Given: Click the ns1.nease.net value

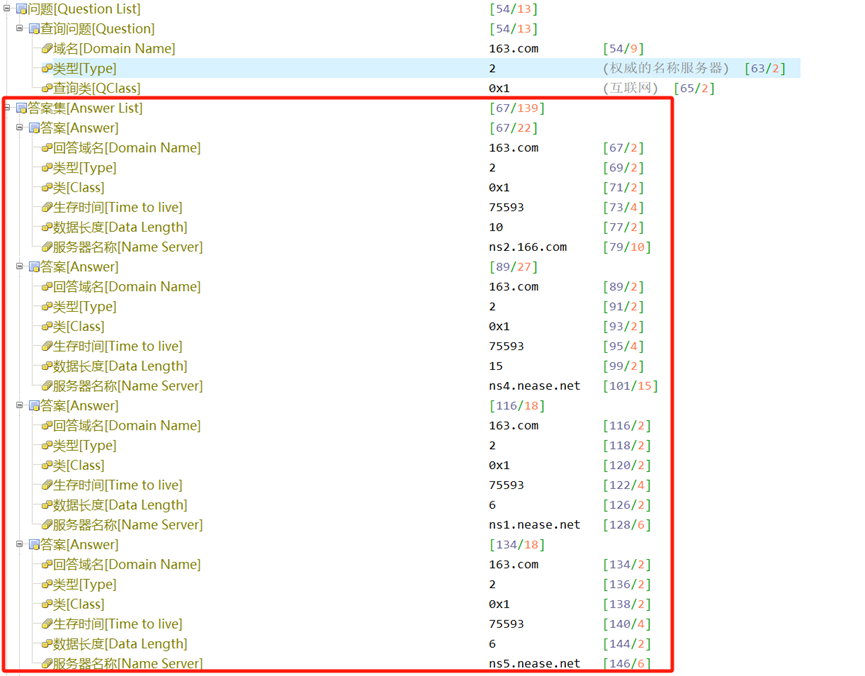Looking at the screenshot, I should (x=535, y=525).
